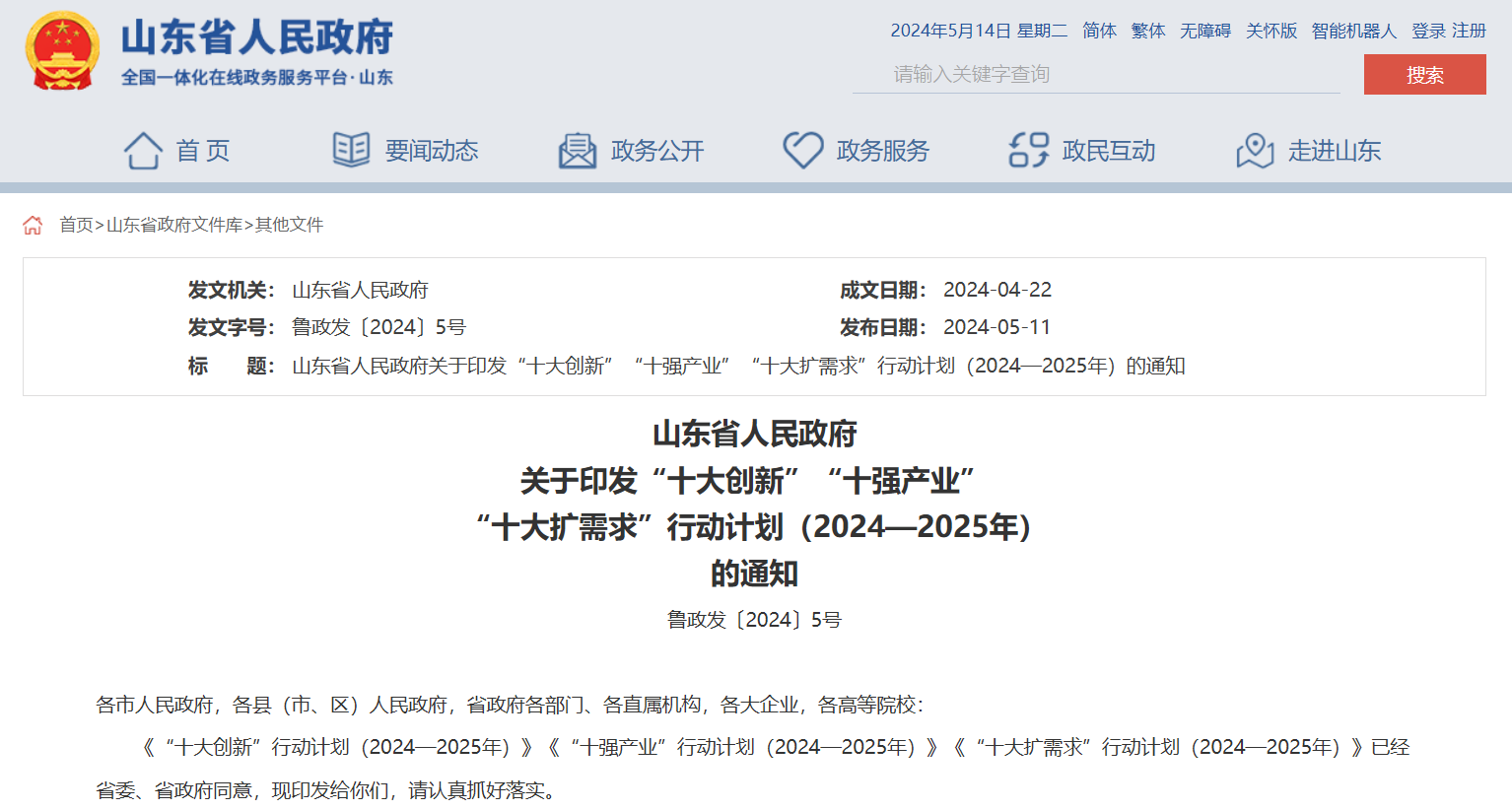Click the national emblem logo
1512x811 pixels.
click(62, 52)
